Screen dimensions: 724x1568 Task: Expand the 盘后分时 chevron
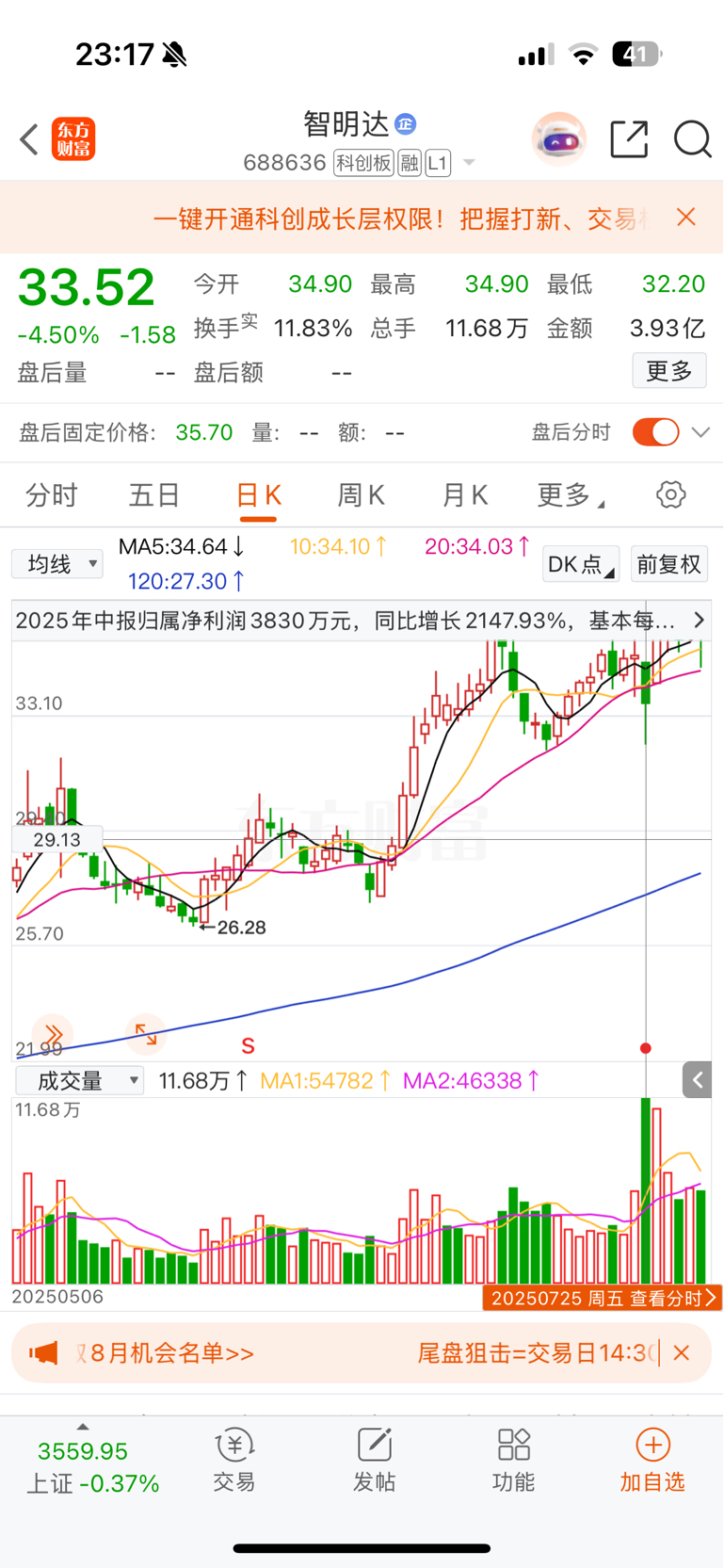tap(700, 432)
